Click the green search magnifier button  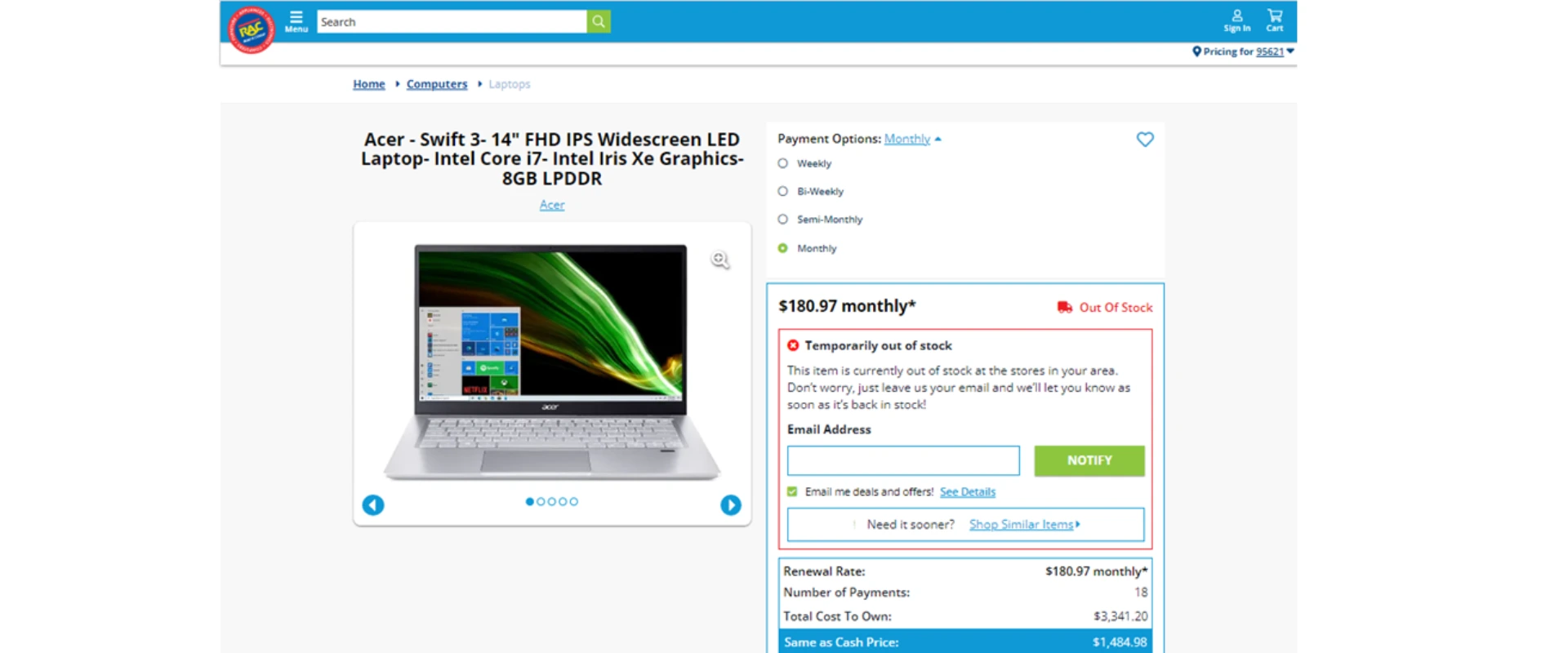(599, 21)
